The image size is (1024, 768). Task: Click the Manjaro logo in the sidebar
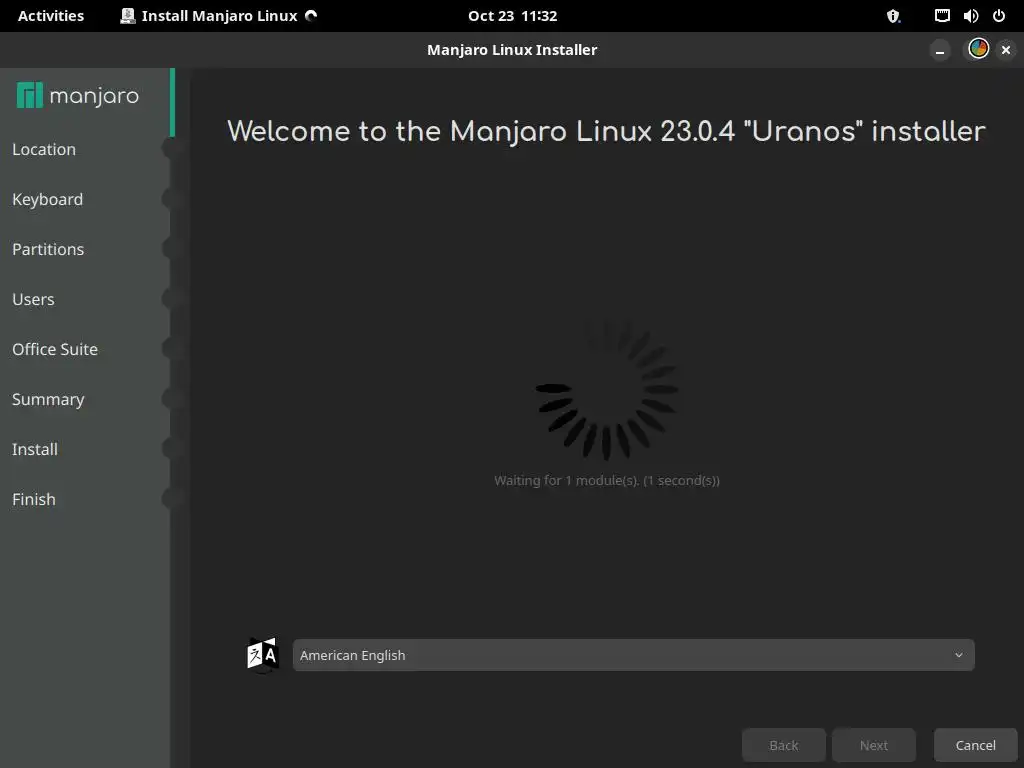[77, 96]
